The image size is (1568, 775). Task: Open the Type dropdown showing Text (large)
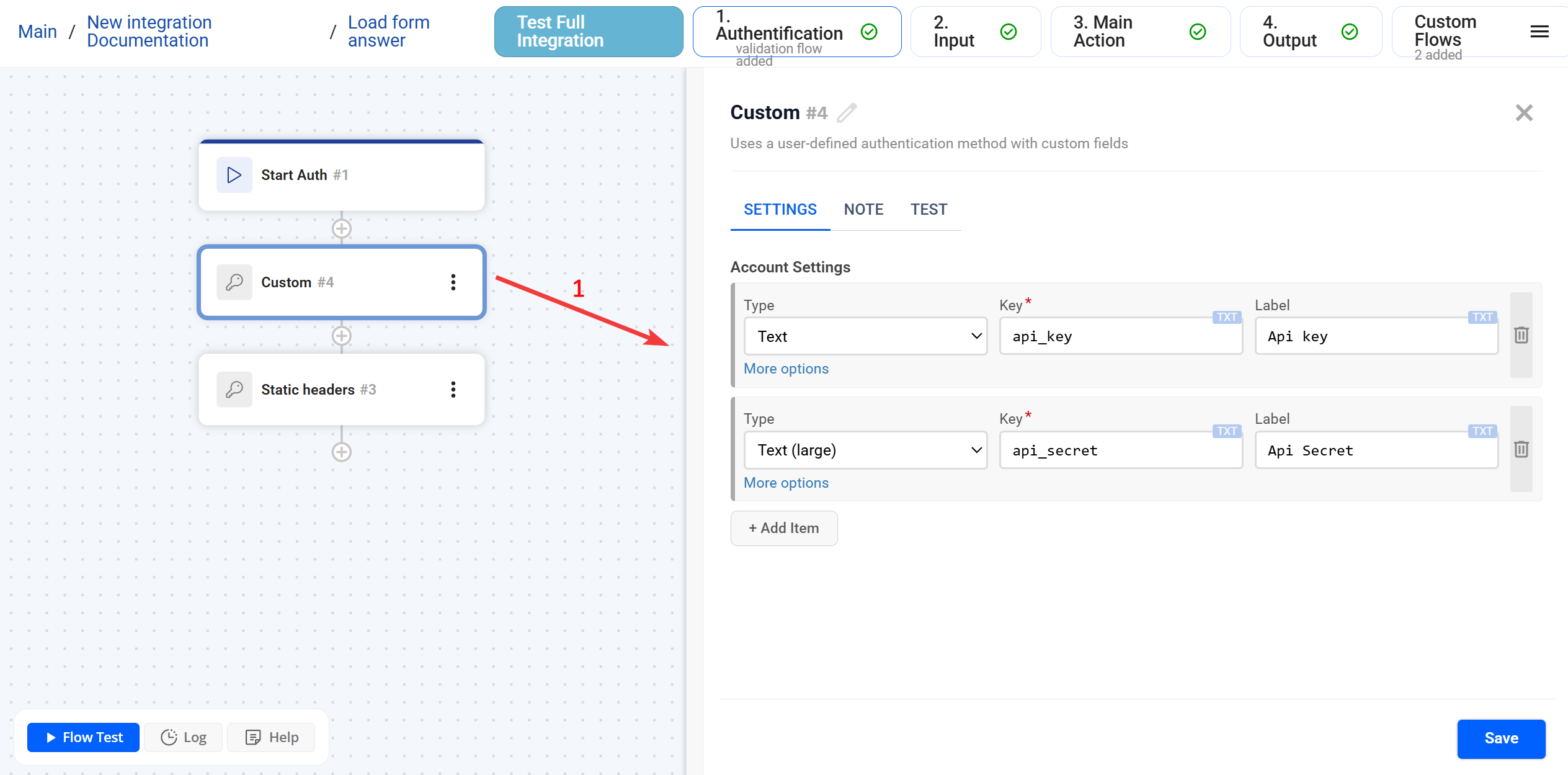(x=865, y=450)
